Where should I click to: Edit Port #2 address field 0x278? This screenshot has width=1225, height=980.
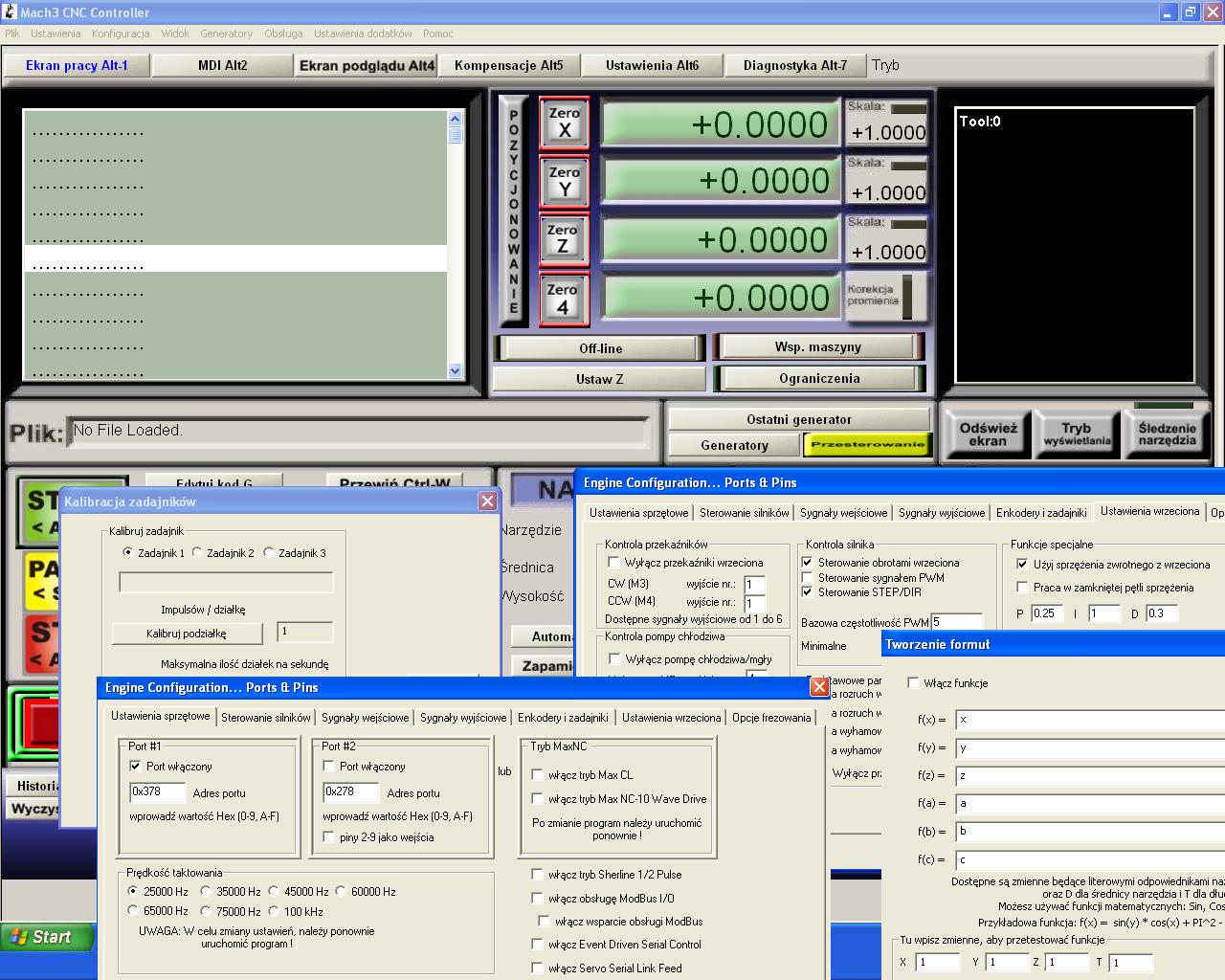[x=351, y=792]
